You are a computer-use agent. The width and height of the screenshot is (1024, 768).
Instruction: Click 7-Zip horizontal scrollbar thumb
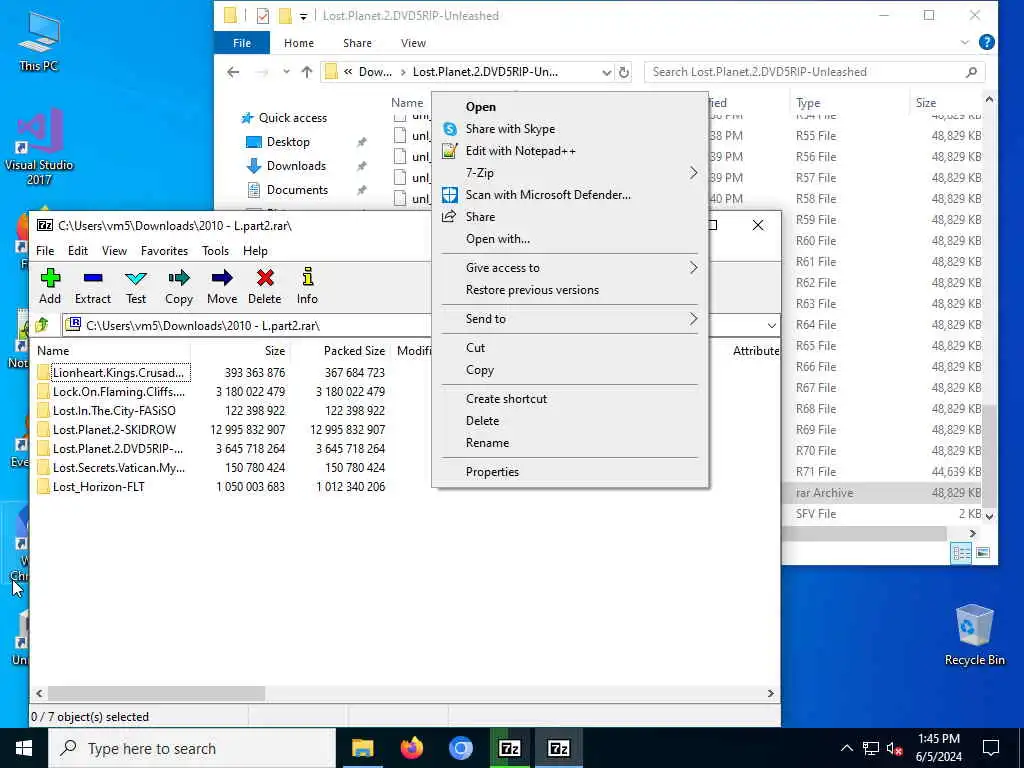tap(156, 693)
